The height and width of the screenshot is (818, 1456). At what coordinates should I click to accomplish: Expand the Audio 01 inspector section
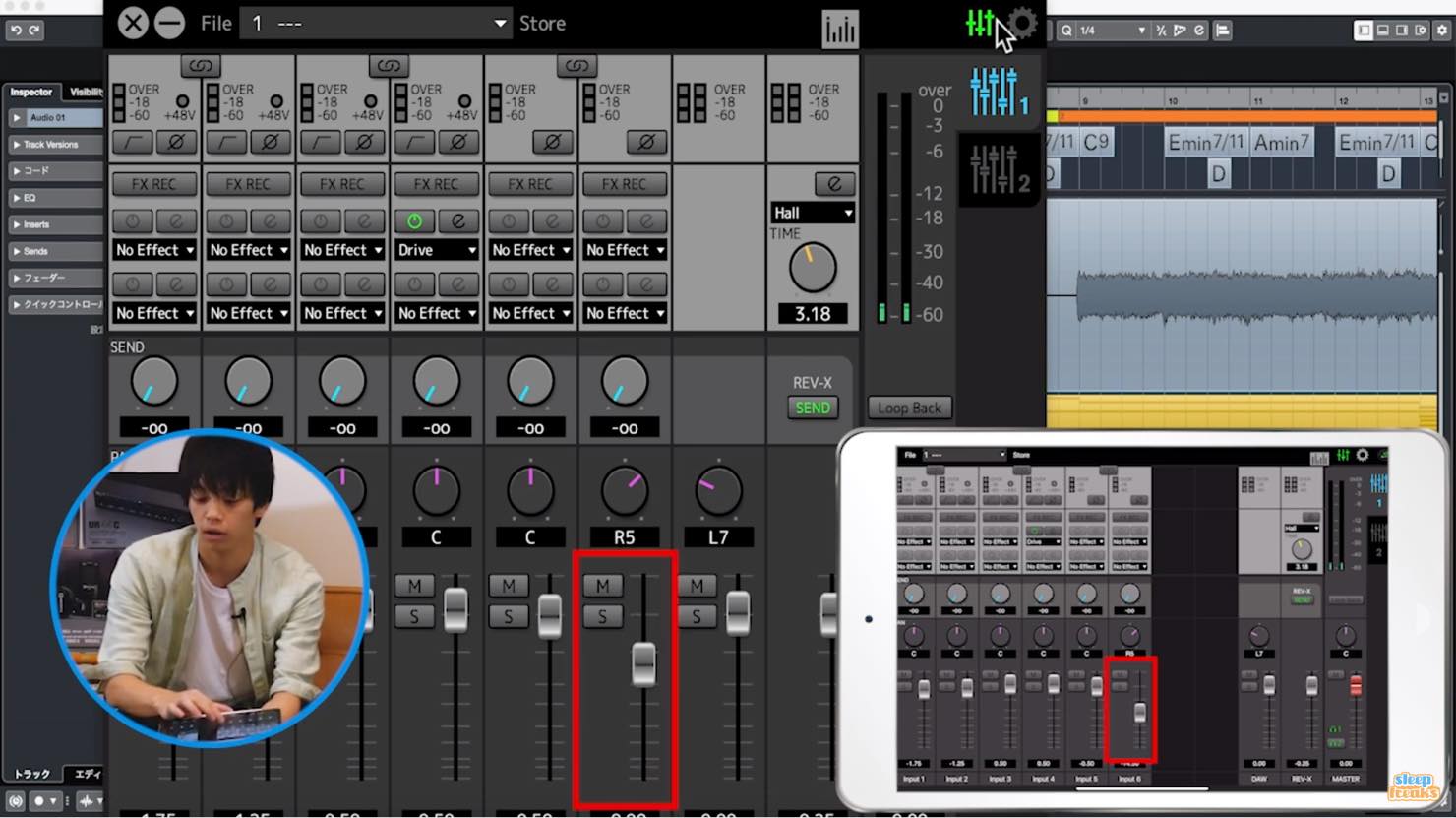[55, 118]
